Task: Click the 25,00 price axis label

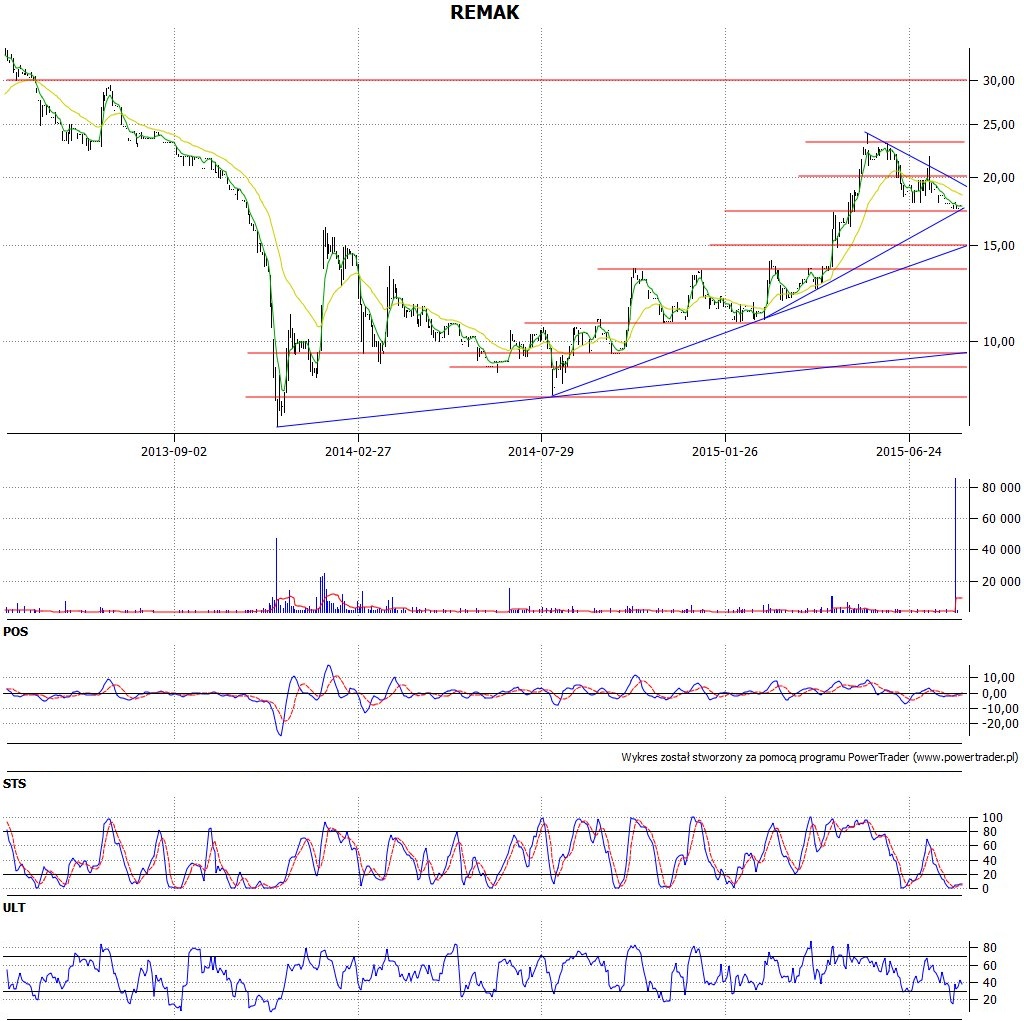Action: [x=999, y=124]
